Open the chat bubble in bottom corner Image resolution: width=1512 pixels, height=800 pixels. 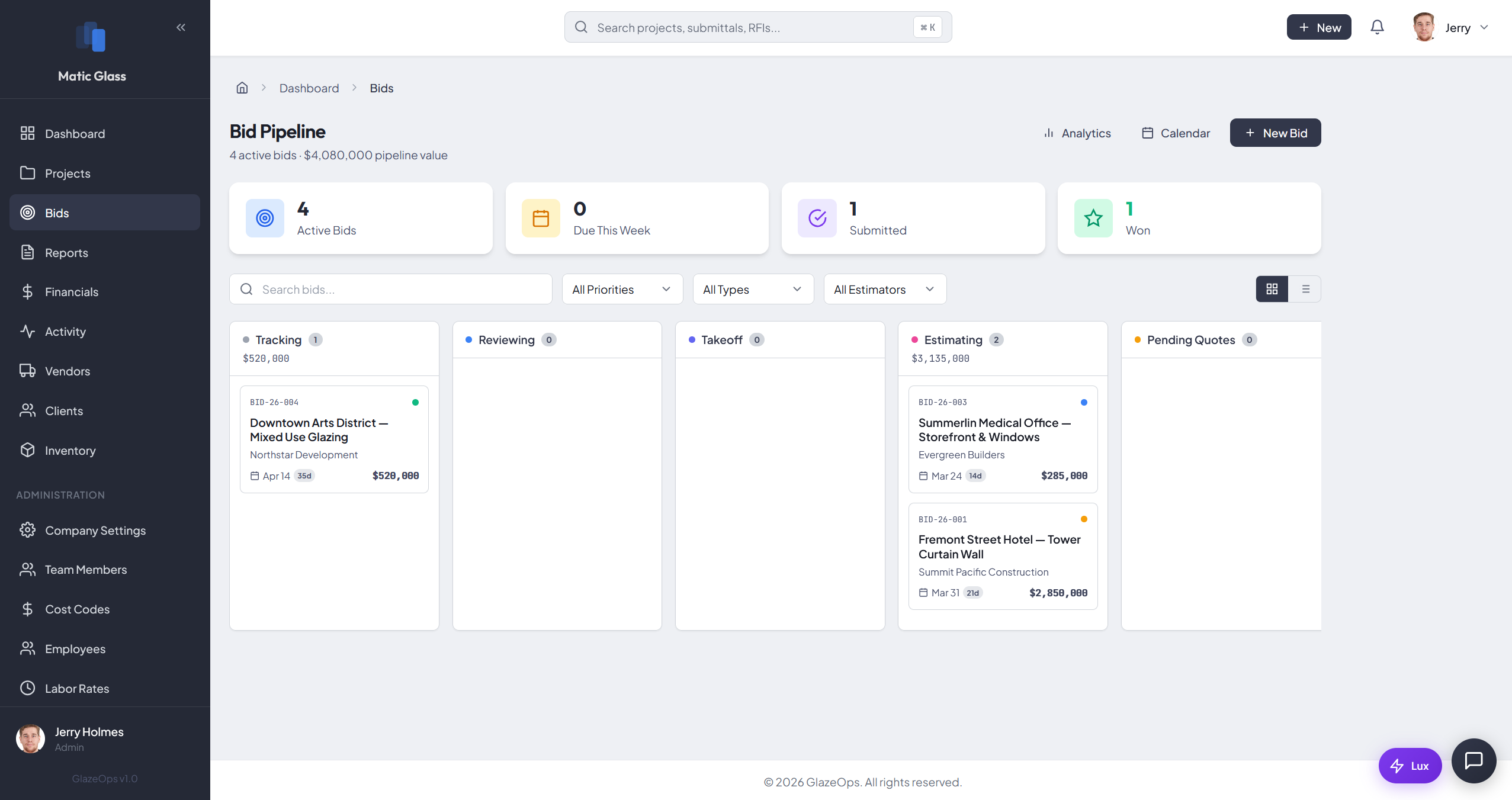(1473, 760)
